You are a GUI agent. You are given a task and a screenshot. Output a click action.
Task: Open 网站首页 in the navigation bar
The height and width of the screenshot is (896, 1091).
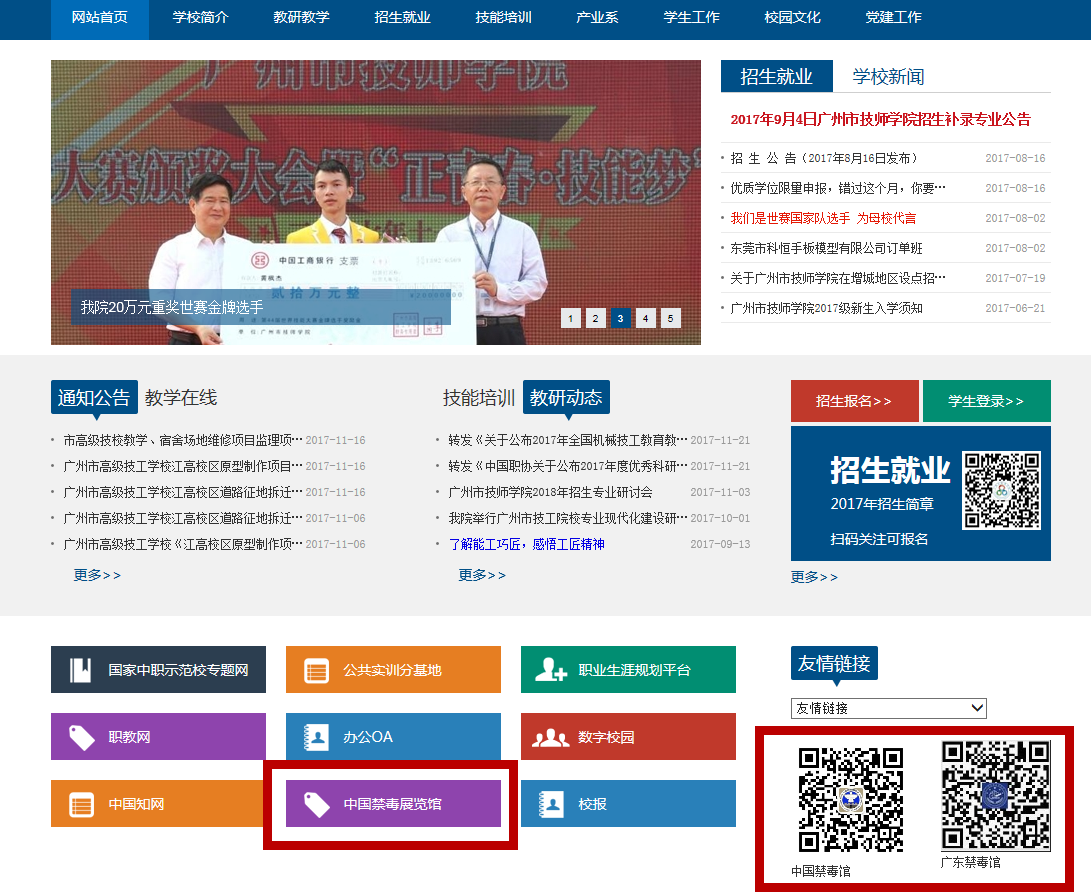pos(99,17)
